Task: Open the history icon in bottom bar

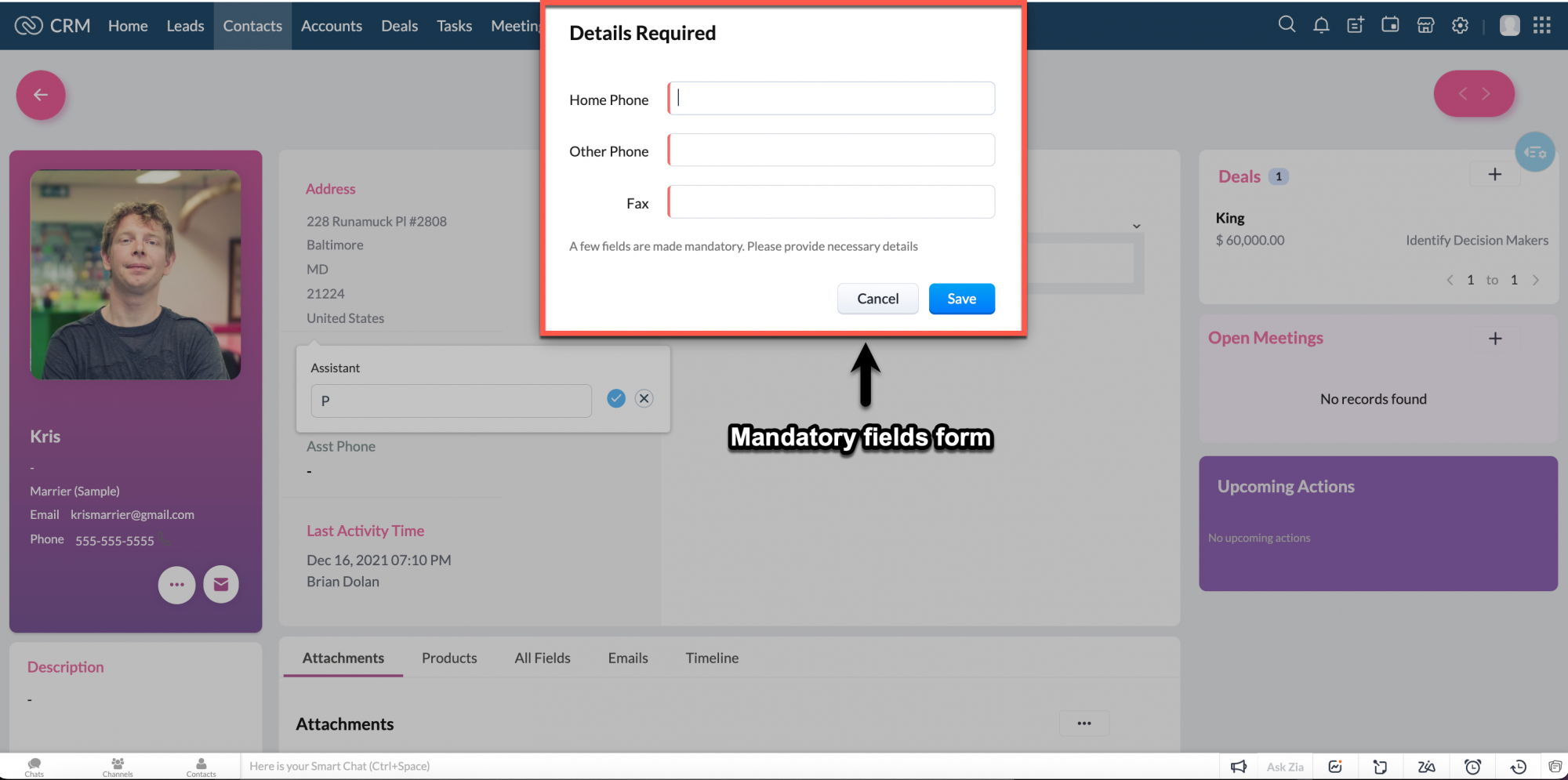Action: [1517, 766]
